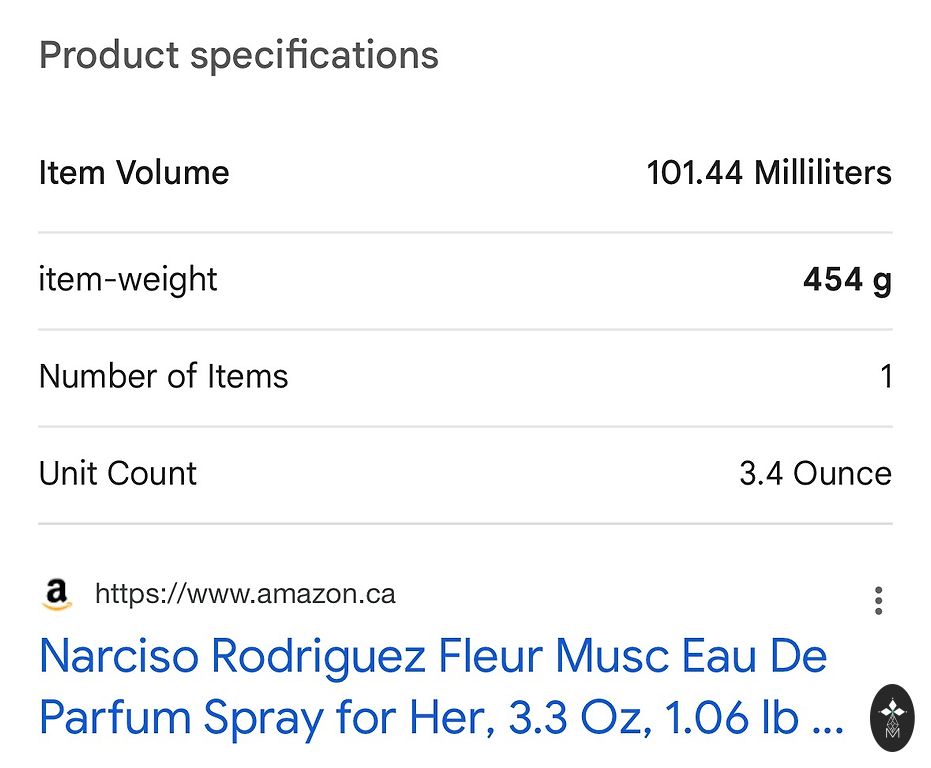931x768 pixels.
Task: Open the Narciso Rodriguez Fleur Musc title line
Action: pyautogui.click(x=433, y=657)
